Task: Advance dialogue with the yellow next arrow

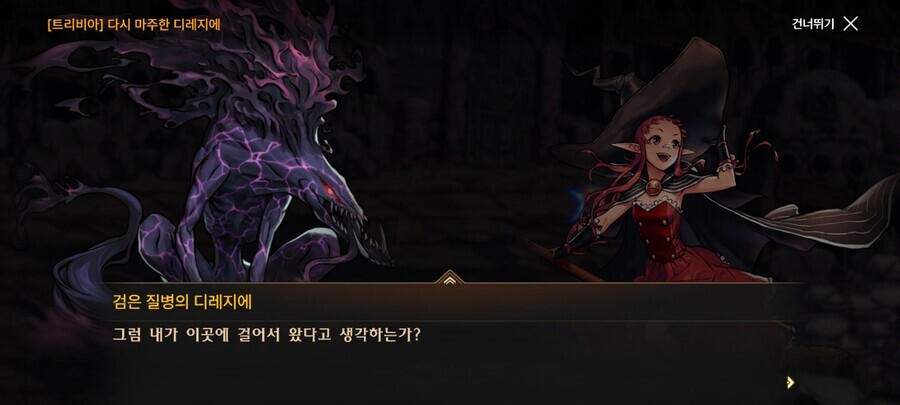Action: click(790, 382)
